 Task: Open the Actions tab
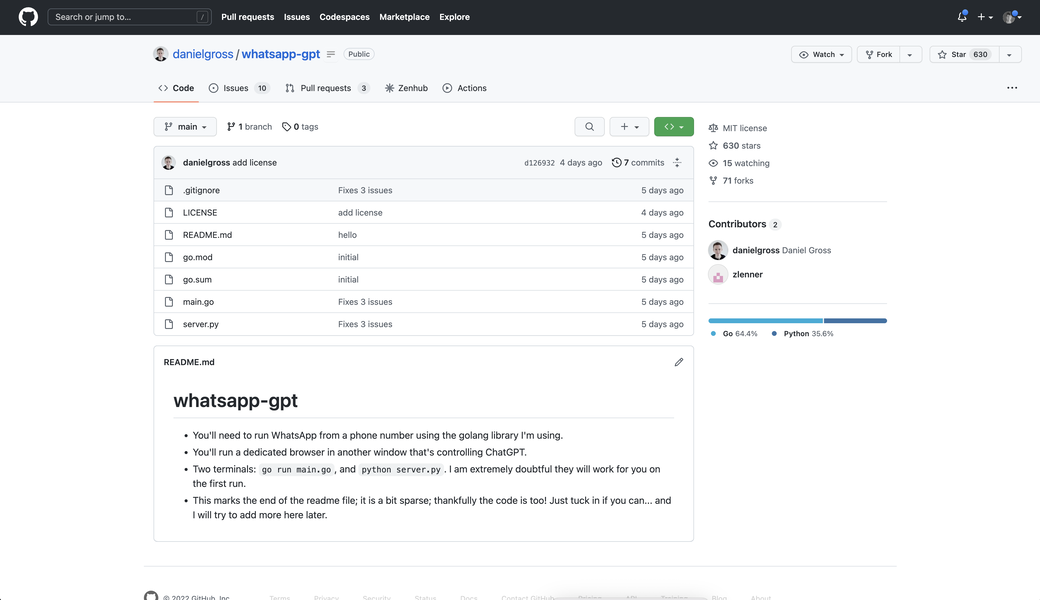(x=464, y=88)
